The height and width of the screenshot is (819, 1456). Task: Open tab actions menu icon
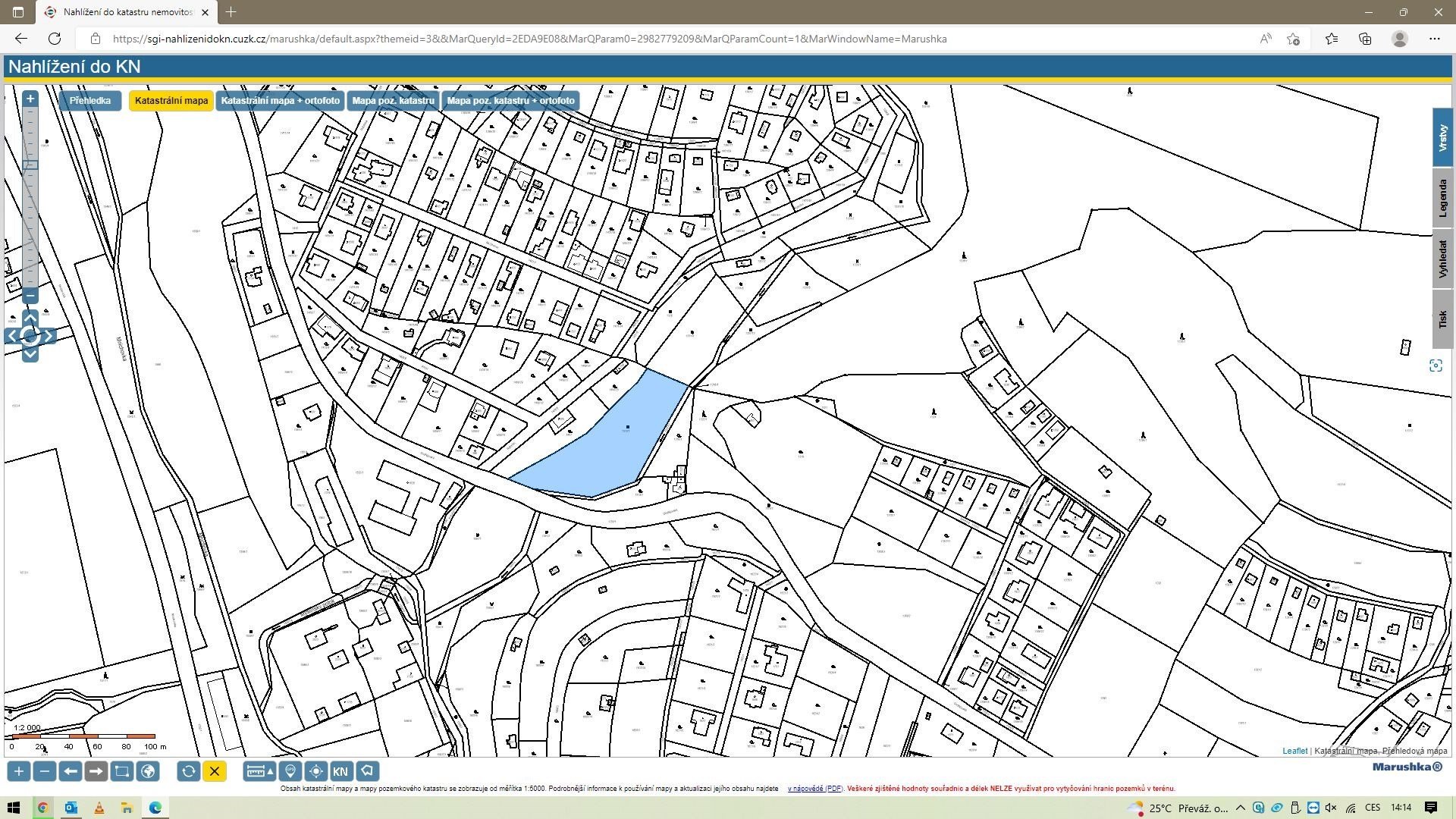pos(18,12)
